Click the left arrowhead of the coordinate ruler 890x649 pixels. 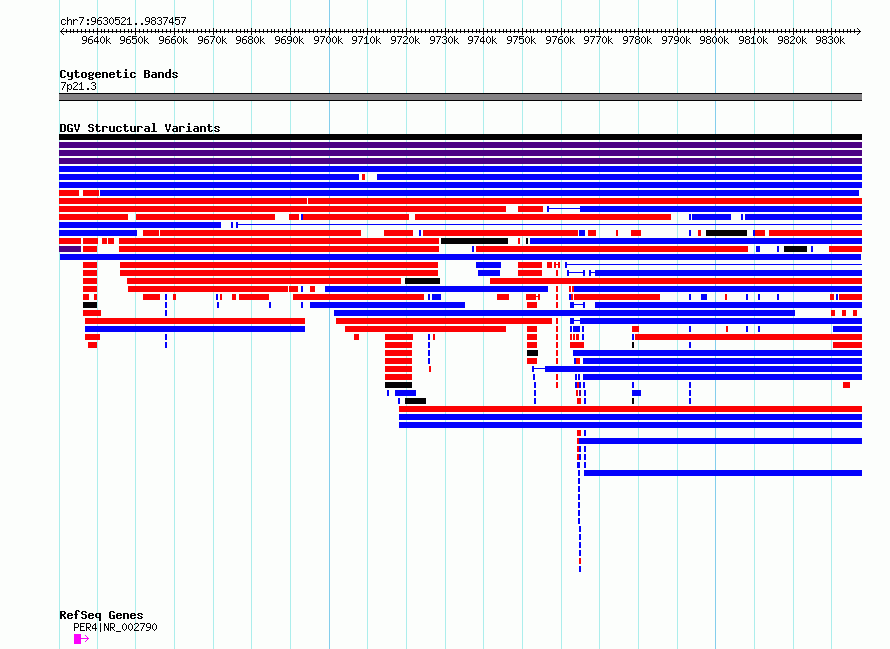point(62,31)
